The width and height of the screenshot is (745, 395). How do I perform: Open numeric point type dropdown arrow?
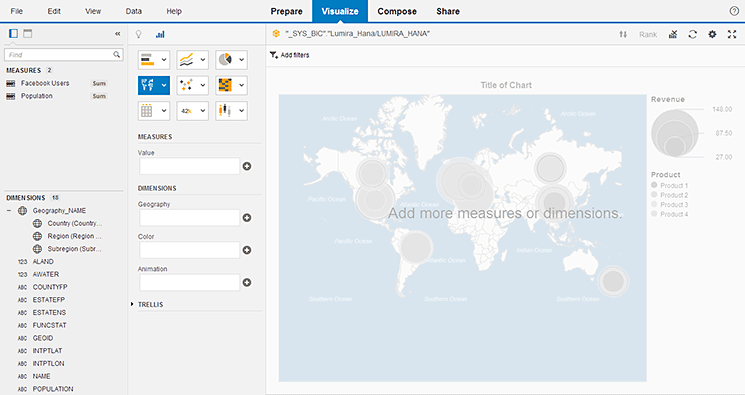pos(203,111)
